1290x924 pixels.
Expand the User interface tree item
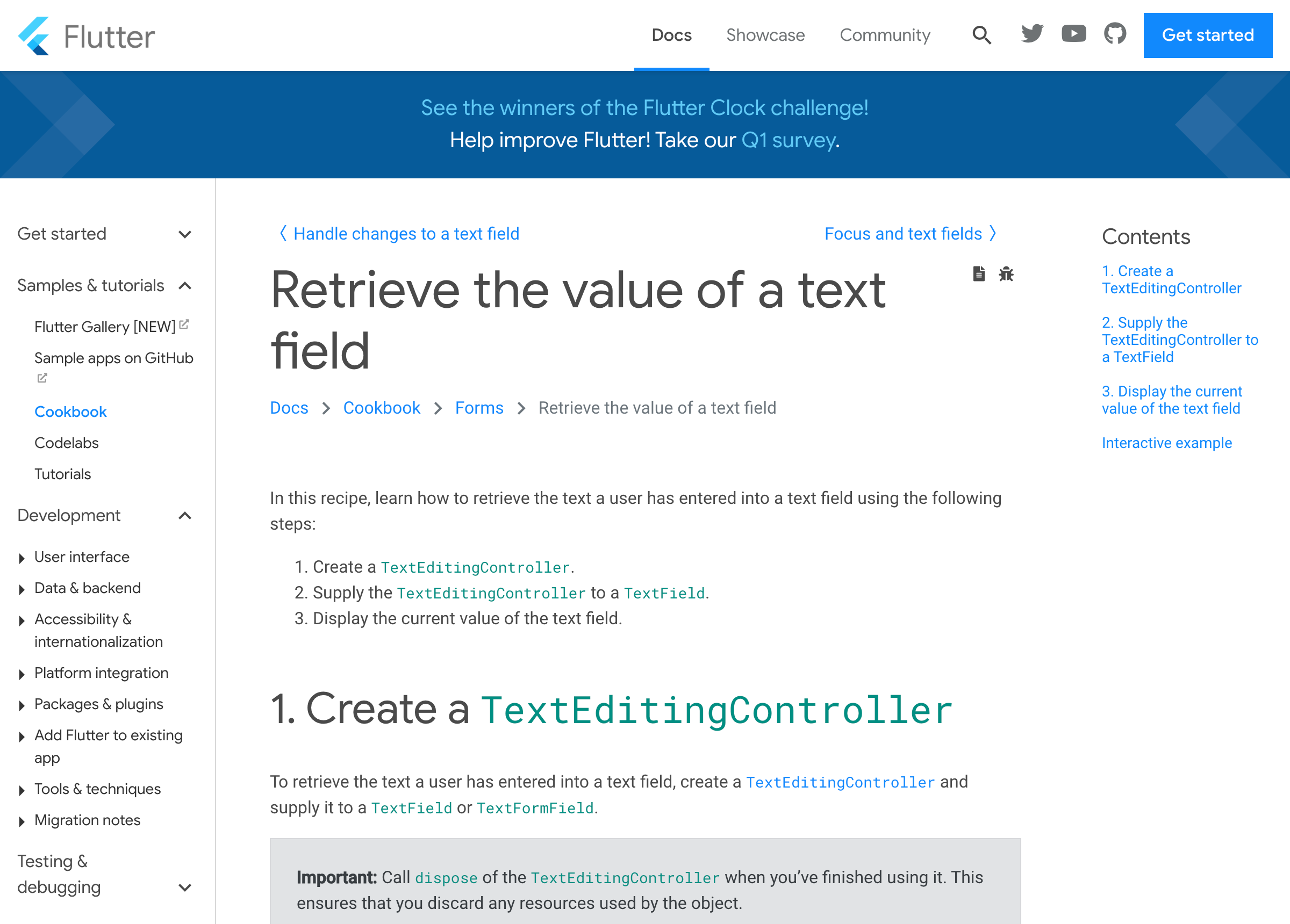click(x=21, y=558)
